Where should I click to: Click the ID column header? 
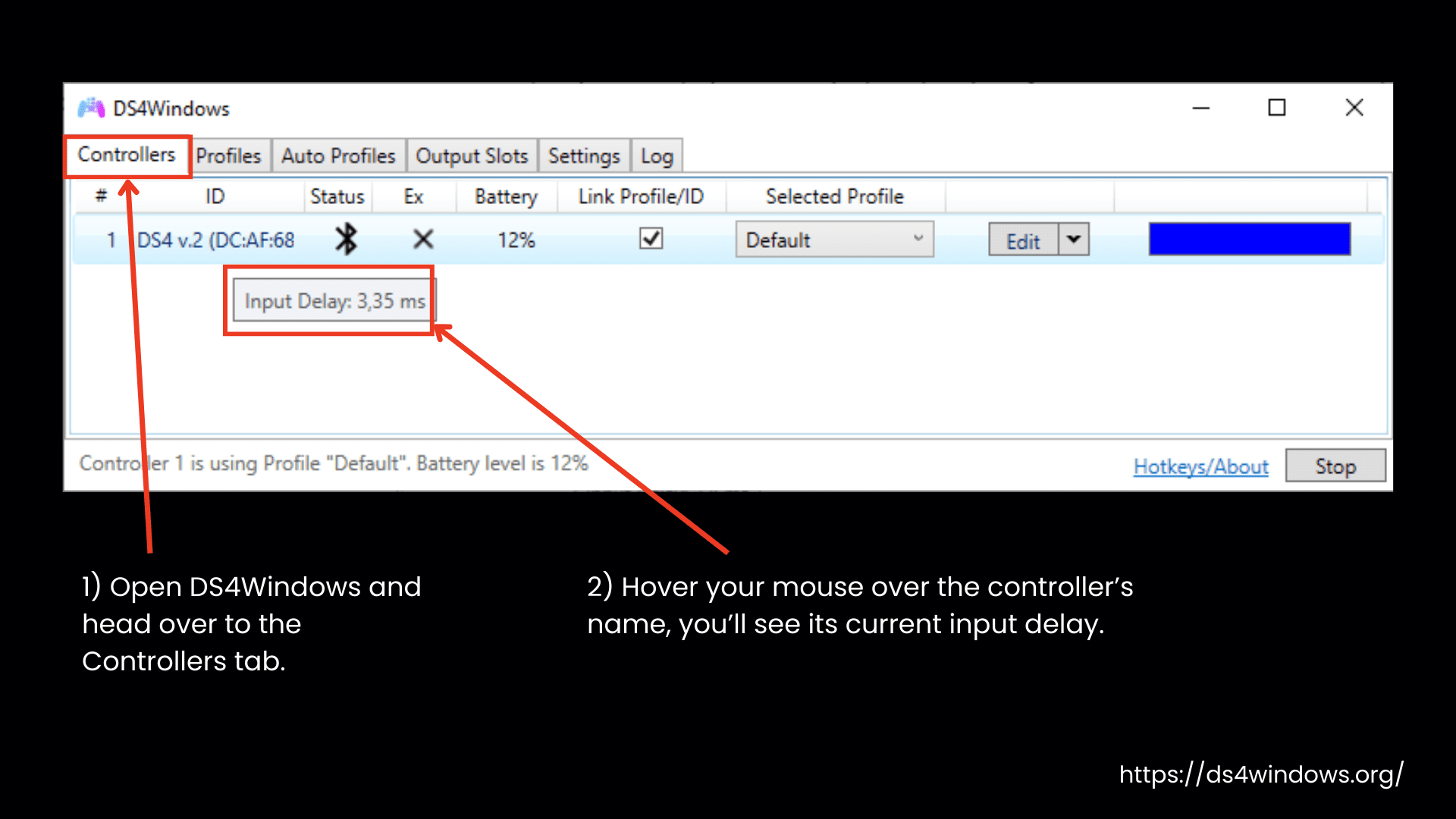pos(215,197)
